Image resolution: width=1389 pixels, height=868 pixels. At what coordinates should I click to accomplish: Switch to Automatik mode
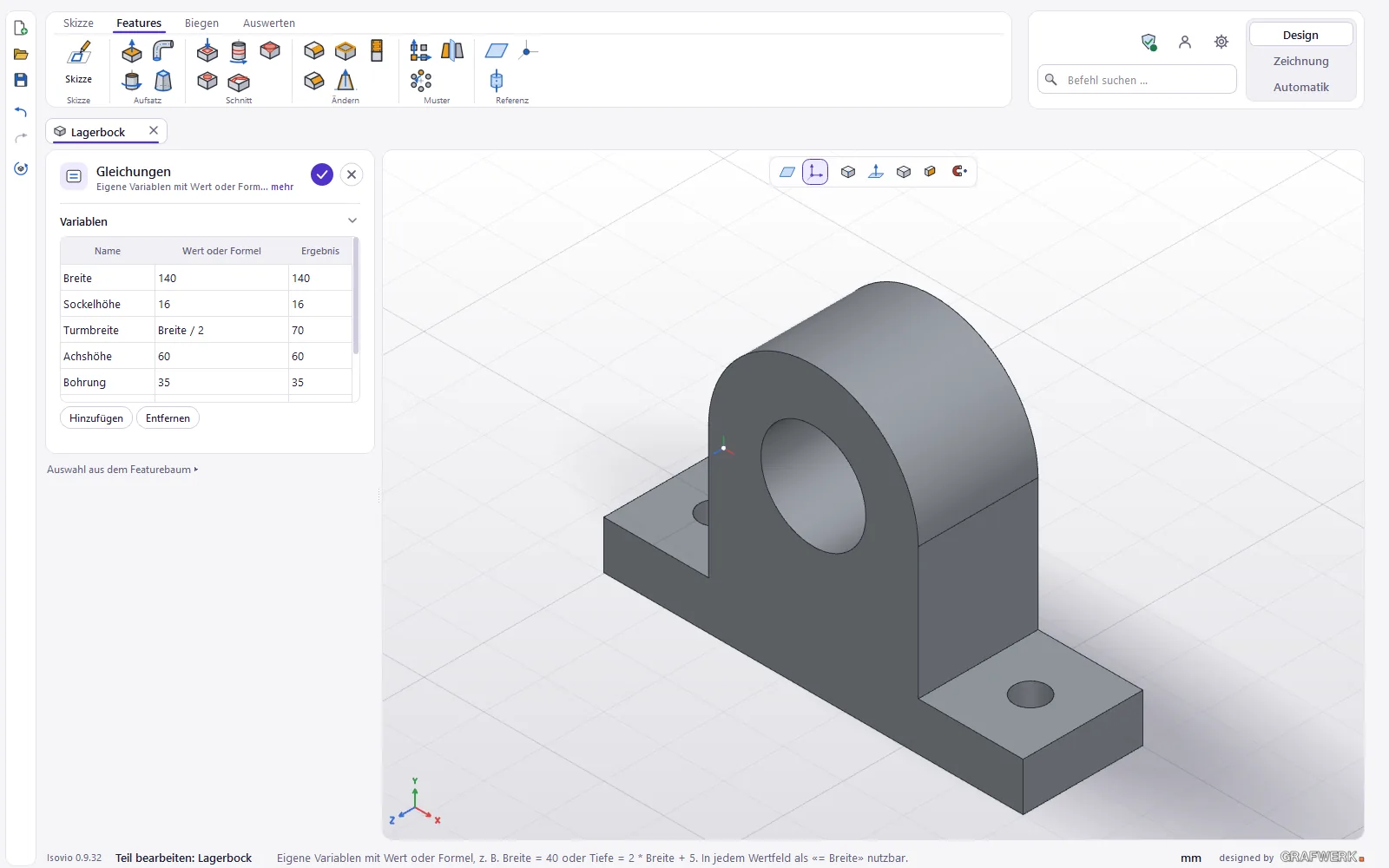[x=1300, y=87]
